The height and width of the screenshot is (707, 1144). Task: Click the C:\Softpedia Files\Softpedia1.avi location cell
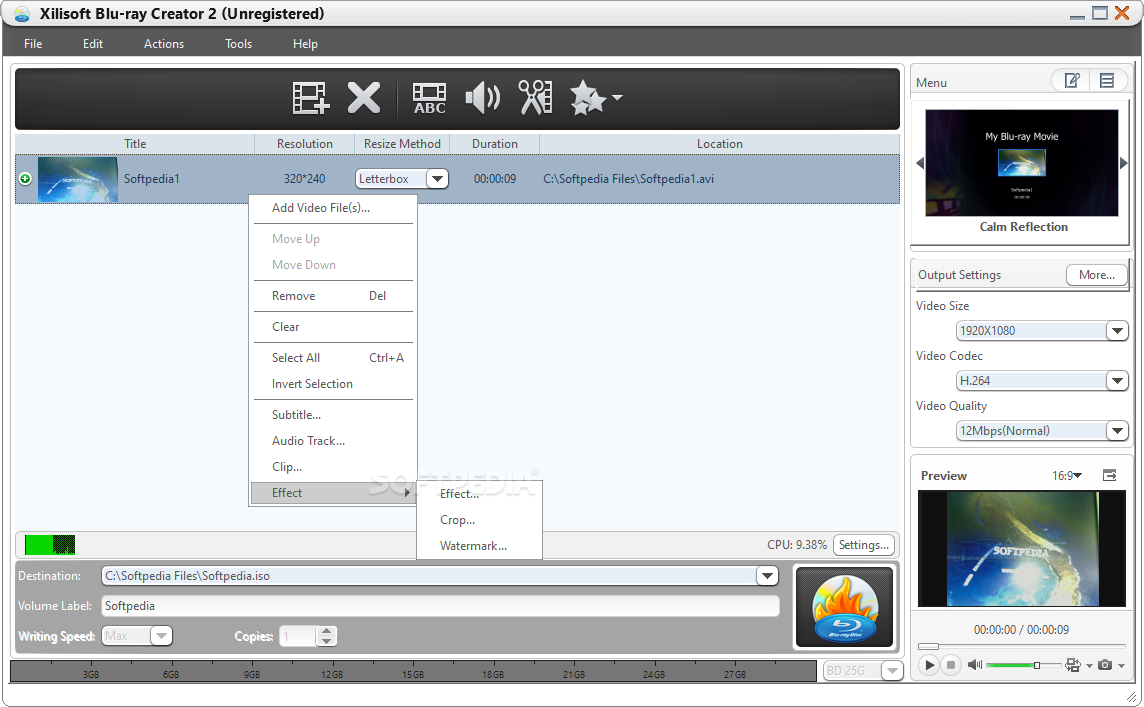[628, 179]
